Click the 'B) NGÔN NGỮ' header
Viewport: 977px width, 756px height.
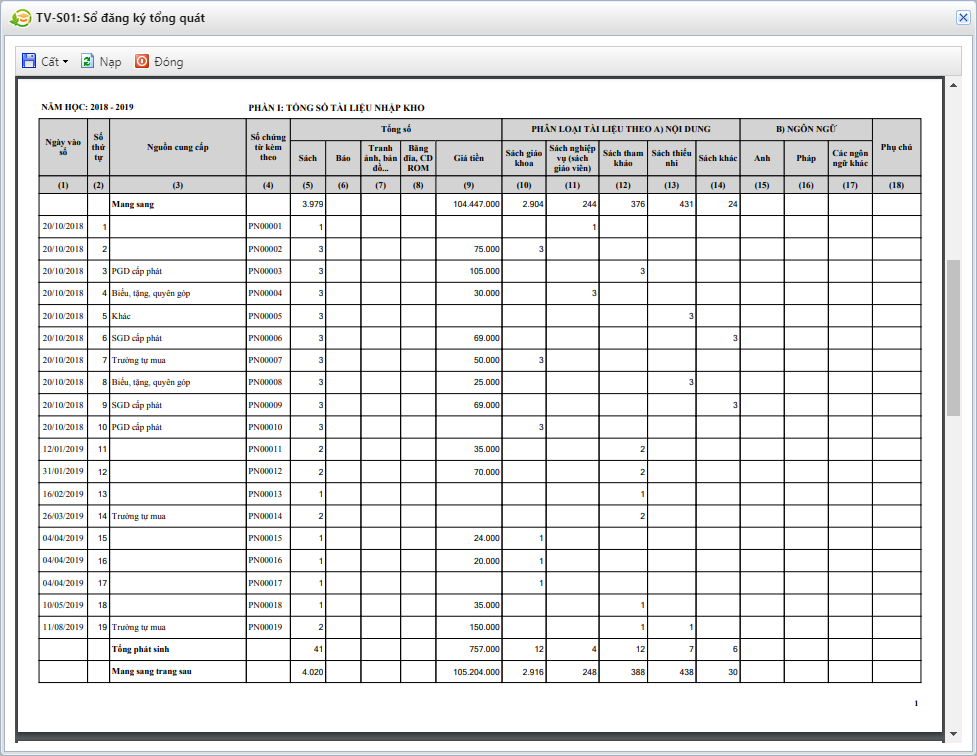click(x=806, y=129)
